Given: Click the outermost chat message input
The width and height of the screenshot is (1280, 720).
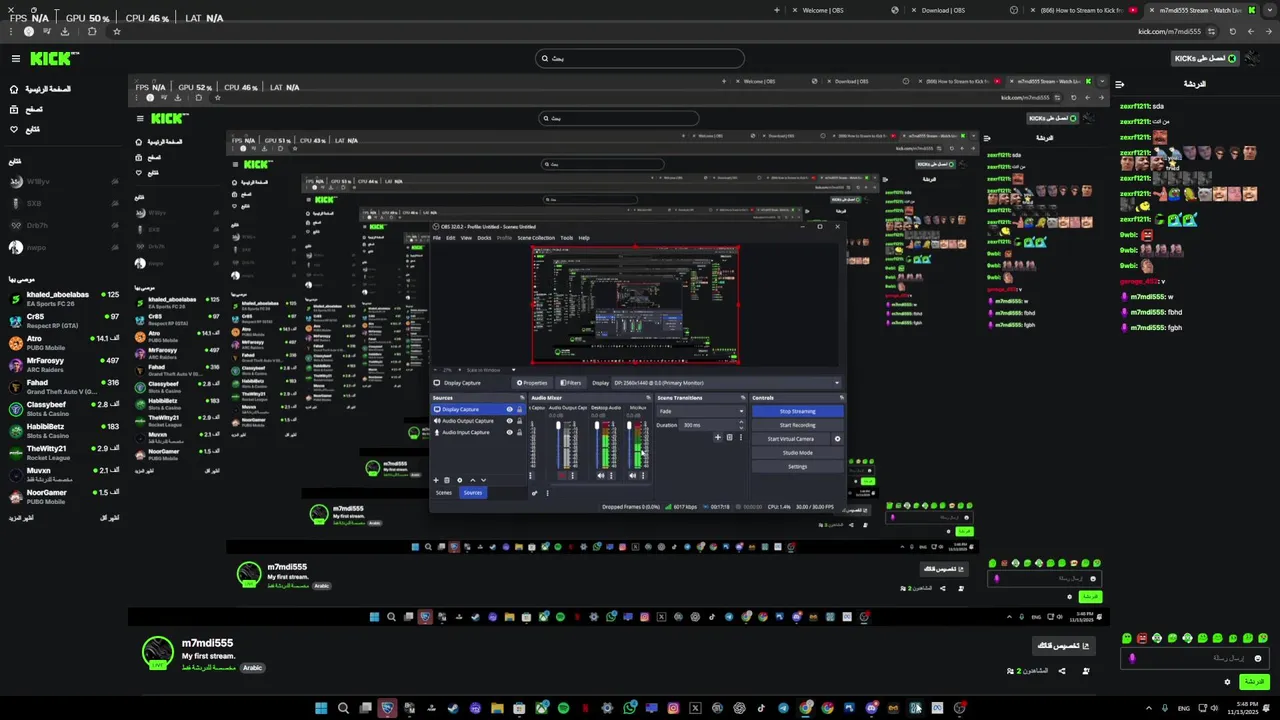Looking at the screenshot, I should point(1195,658).
